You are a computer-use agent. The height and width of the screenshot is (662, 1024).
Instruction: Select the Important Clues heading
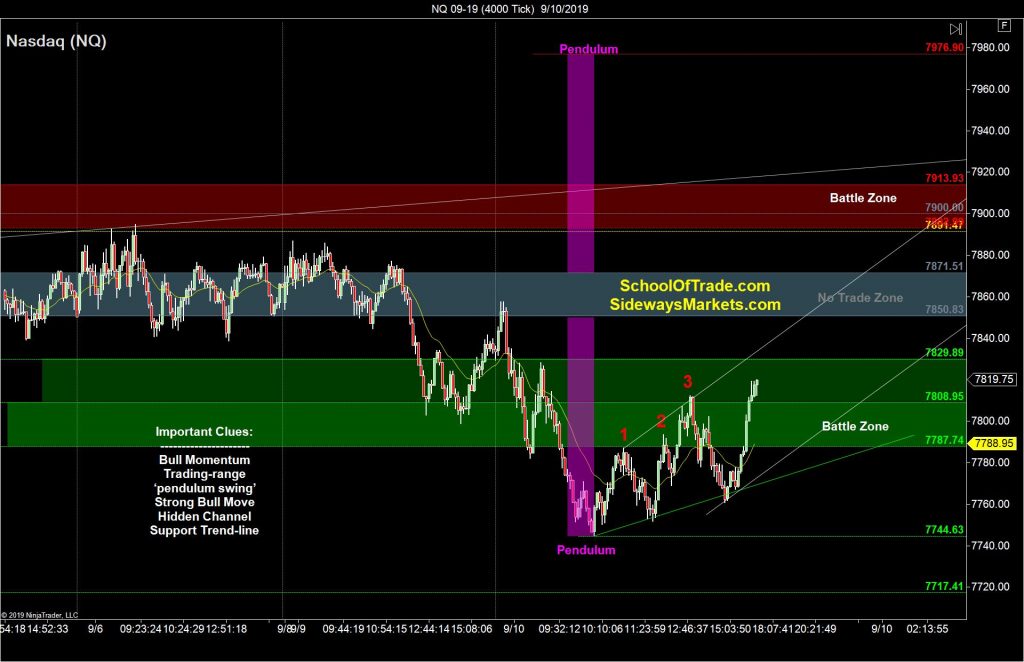click(x=204, y=432)
